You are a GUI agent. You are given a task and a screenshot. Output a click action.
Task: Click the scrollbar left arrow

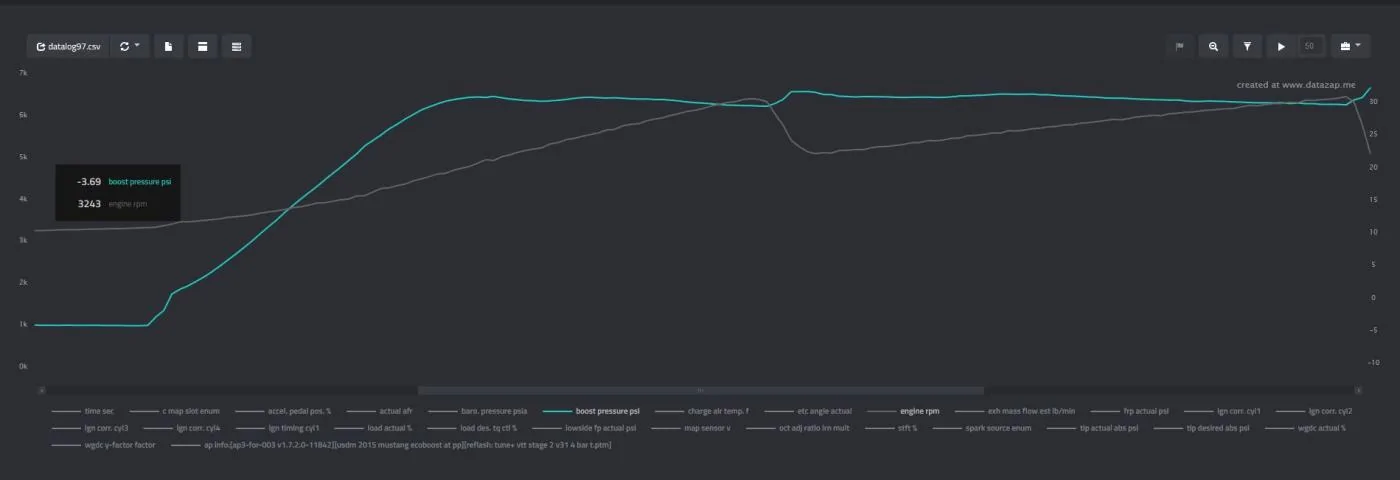point(41,390)
